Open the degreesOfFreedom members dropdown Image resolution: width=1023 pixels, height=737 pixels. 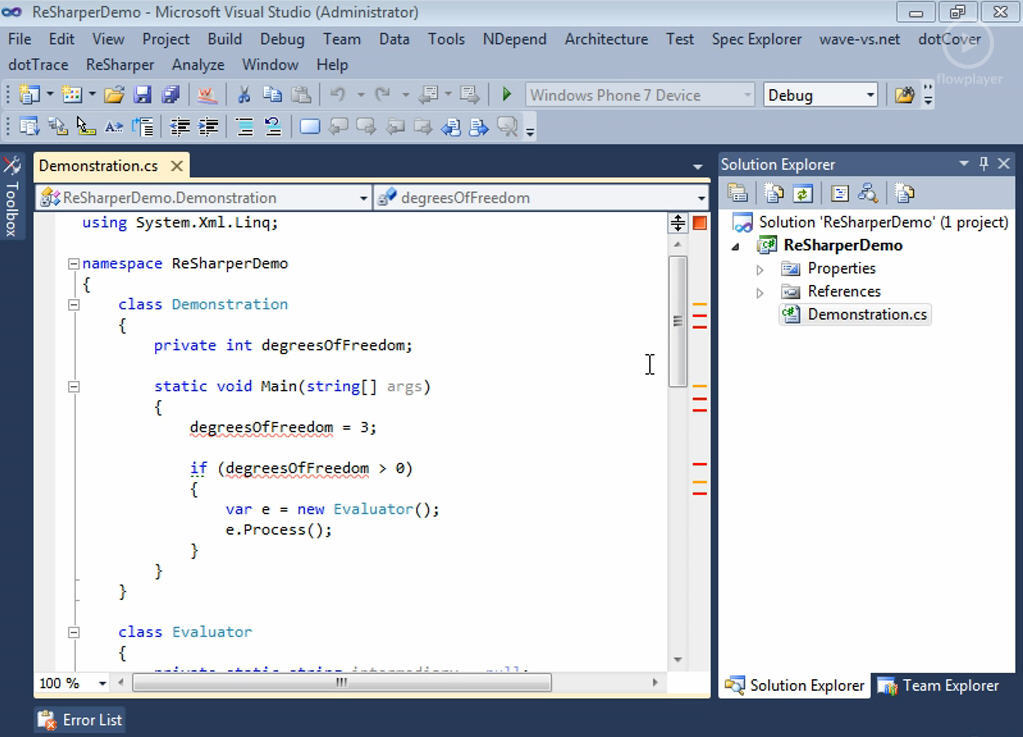tap(700, 198)
